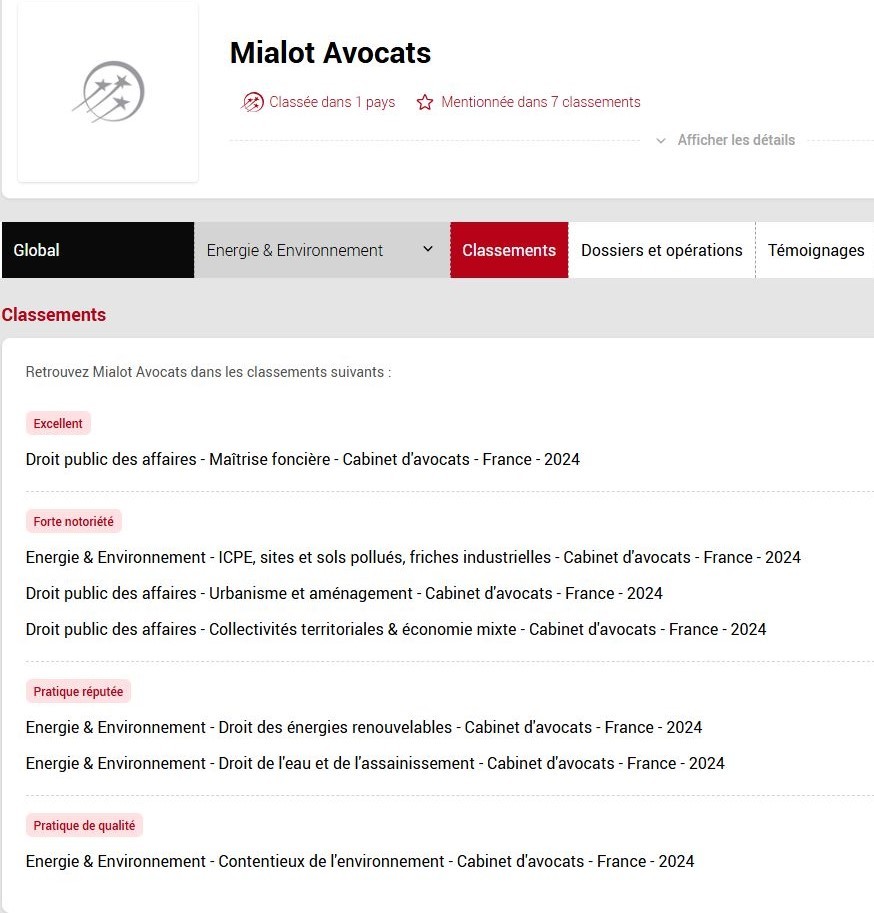Image resolution: width=874 pixels, height=913 pixels.
Task: Open Urbanisme et aménagement ranking link
Action: click(x=343, y=593)
